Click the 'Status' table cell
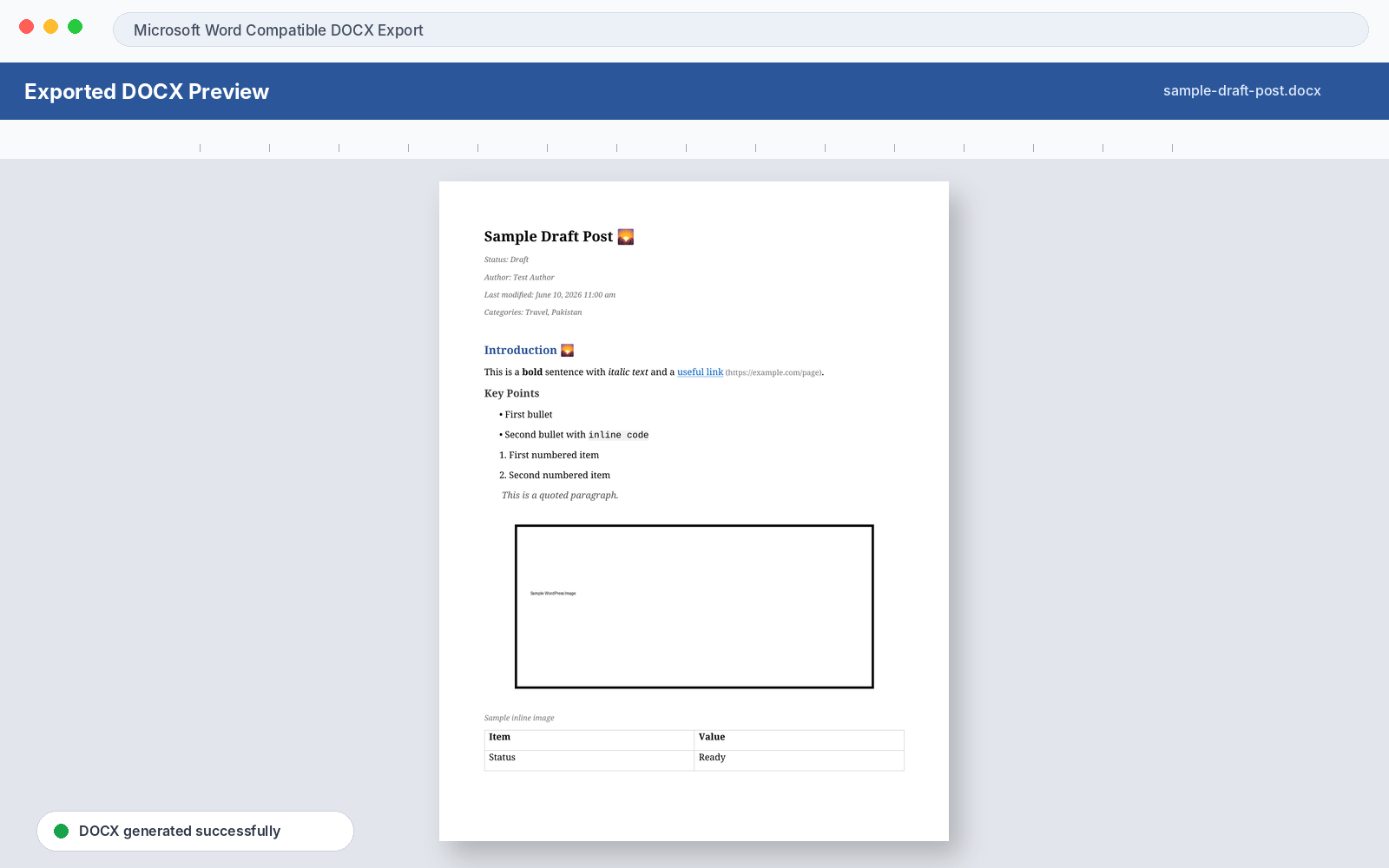Viewport: 1389px width, 868px height. (589, 760)
